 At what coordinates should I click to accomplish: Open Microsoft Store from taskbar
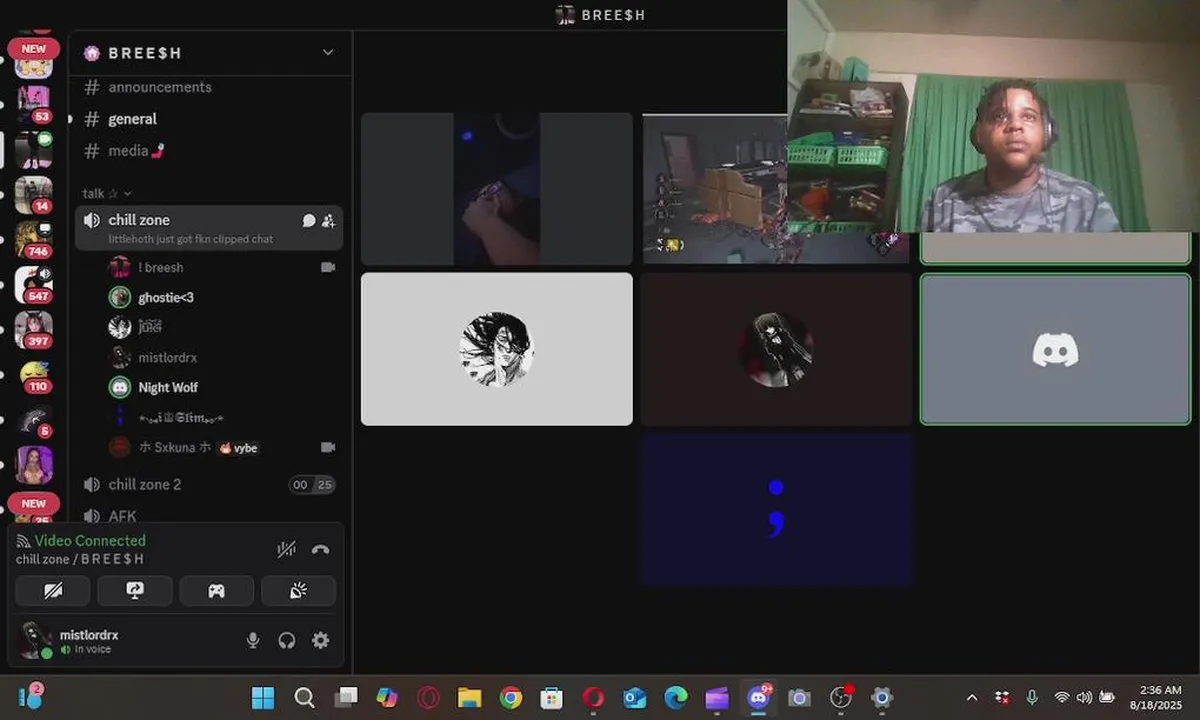point(552,698)
